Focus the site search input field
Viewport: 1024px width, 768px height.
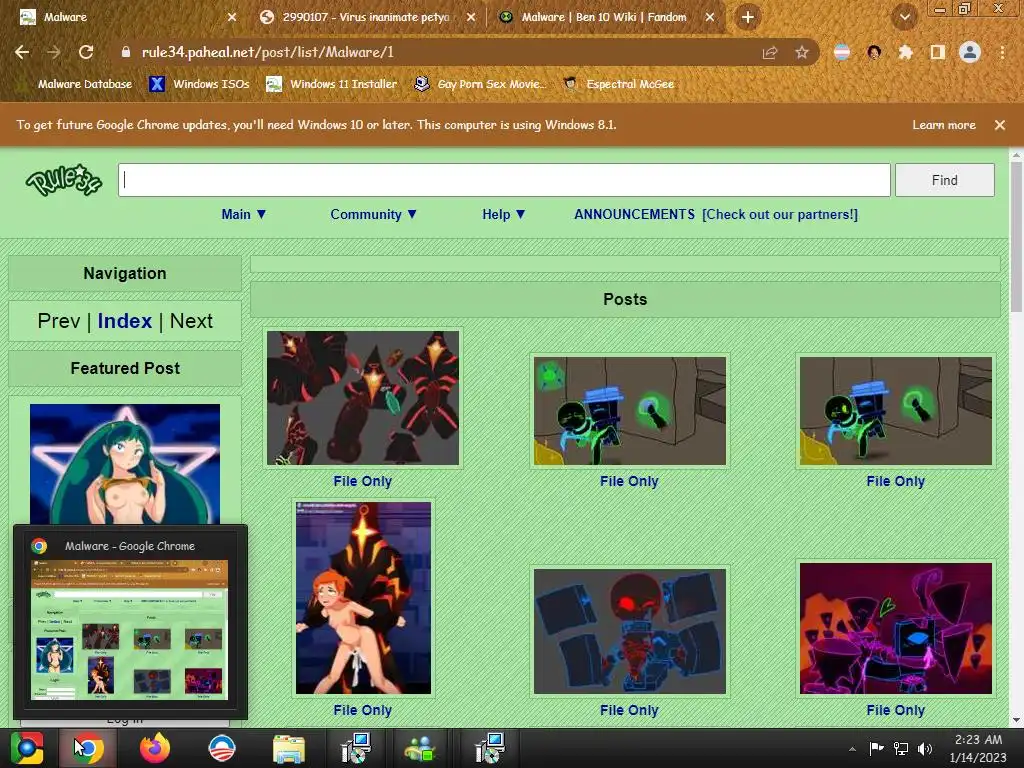(x=504, y=180)
